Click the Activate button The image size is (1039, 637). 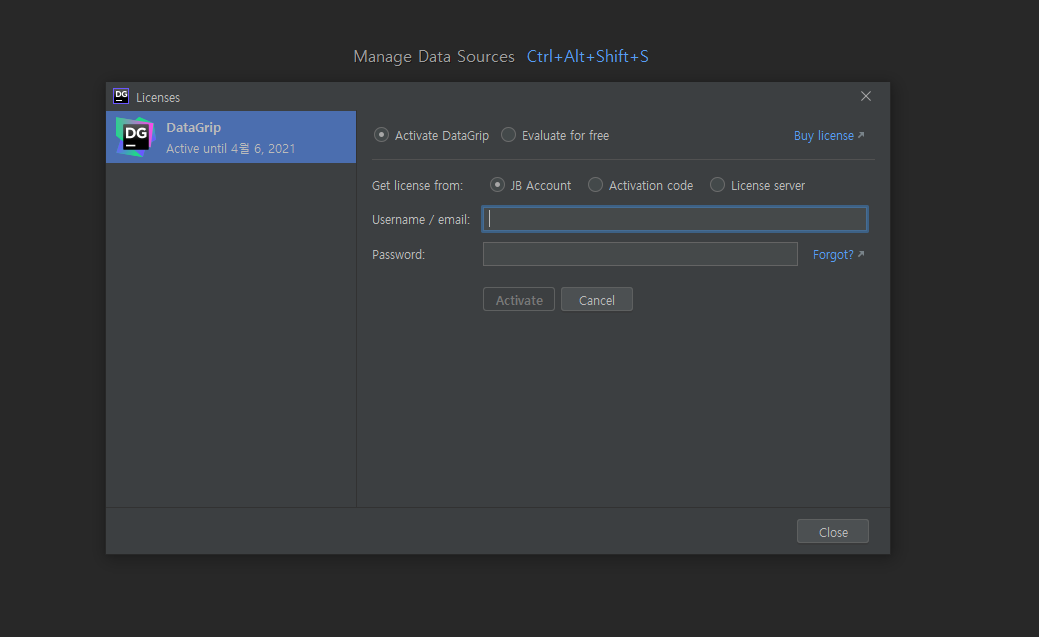point(519,300)
